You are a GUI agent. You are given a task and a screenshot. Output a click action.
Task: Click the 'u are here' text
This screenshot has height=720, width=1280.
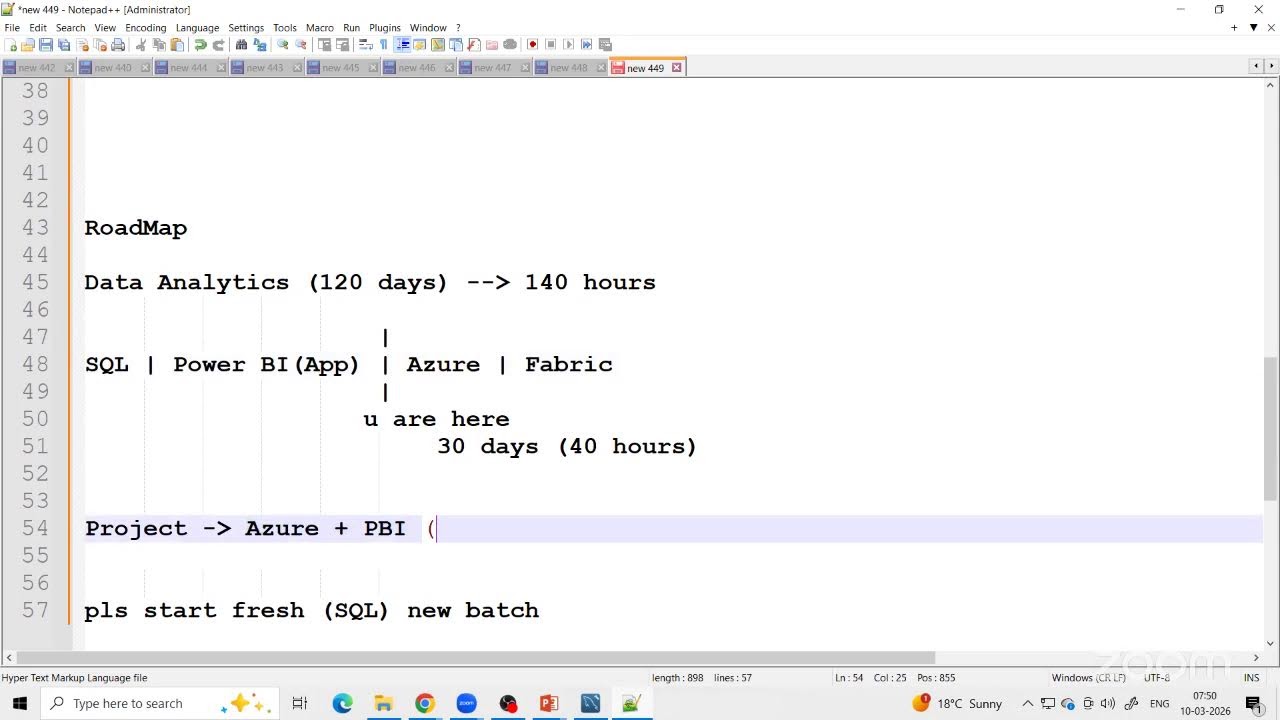pyautogui.click(x=436, y=419)
